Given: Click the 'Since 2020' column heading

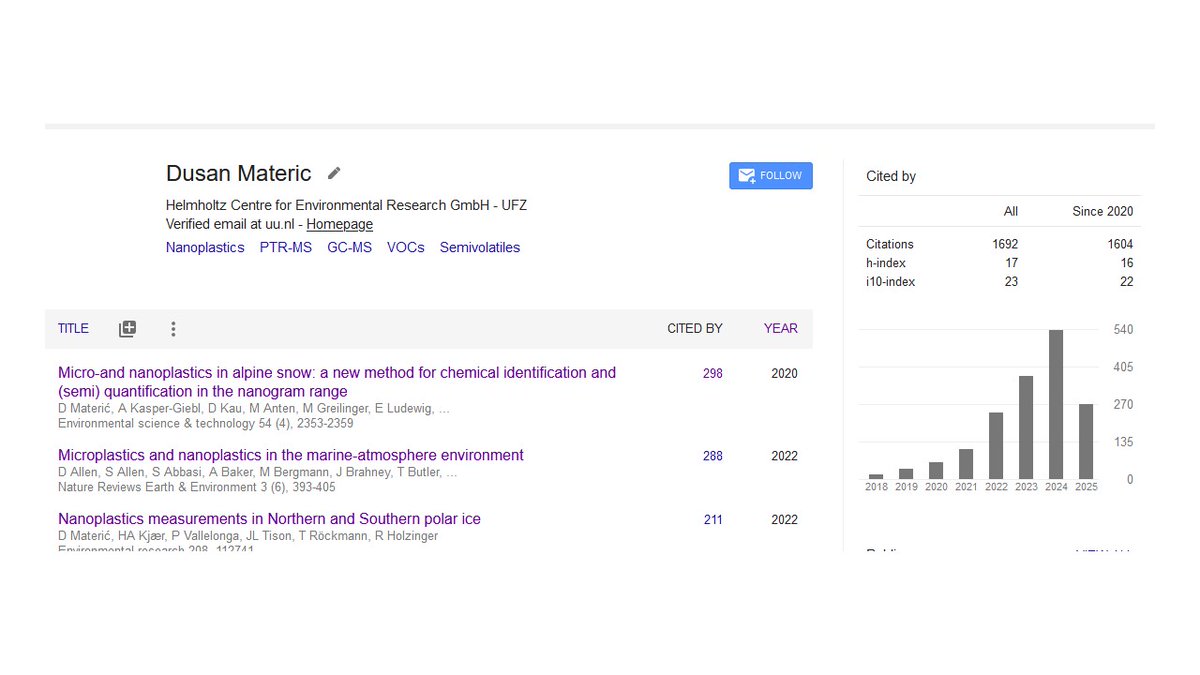Looking at the screenshot, I should [1102, 211].
